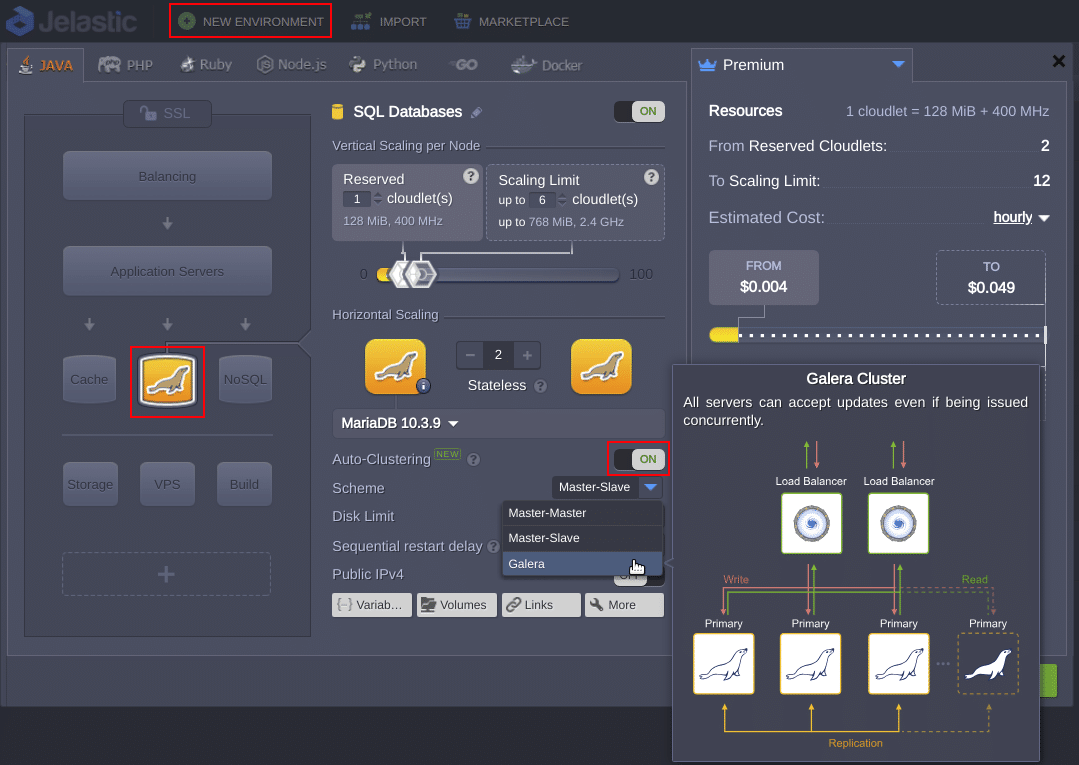Screen dimensions: 1079x765
Task: Open help for Sequential restart delay
Action: point(493,546)
